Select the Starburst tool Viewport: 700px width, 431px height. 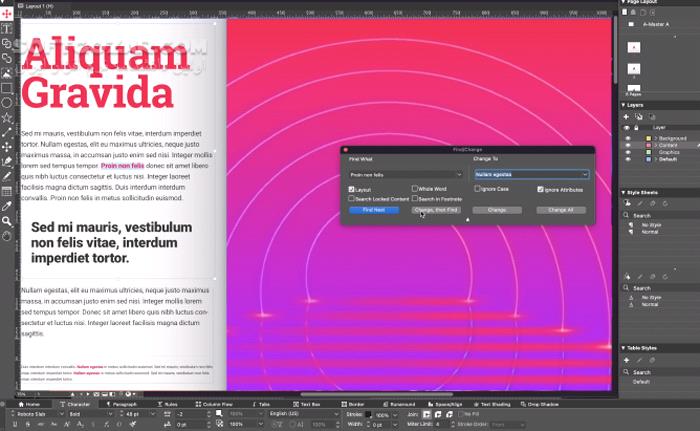[x=7, y=118]
